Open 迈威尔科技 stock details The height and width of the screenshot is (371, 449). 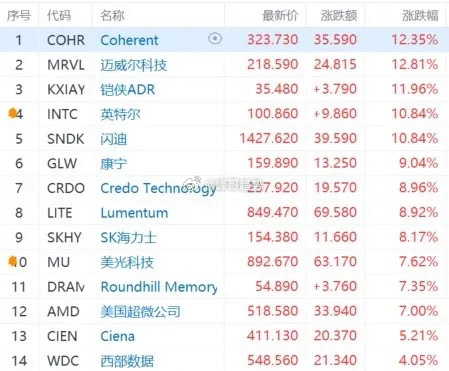134,65
